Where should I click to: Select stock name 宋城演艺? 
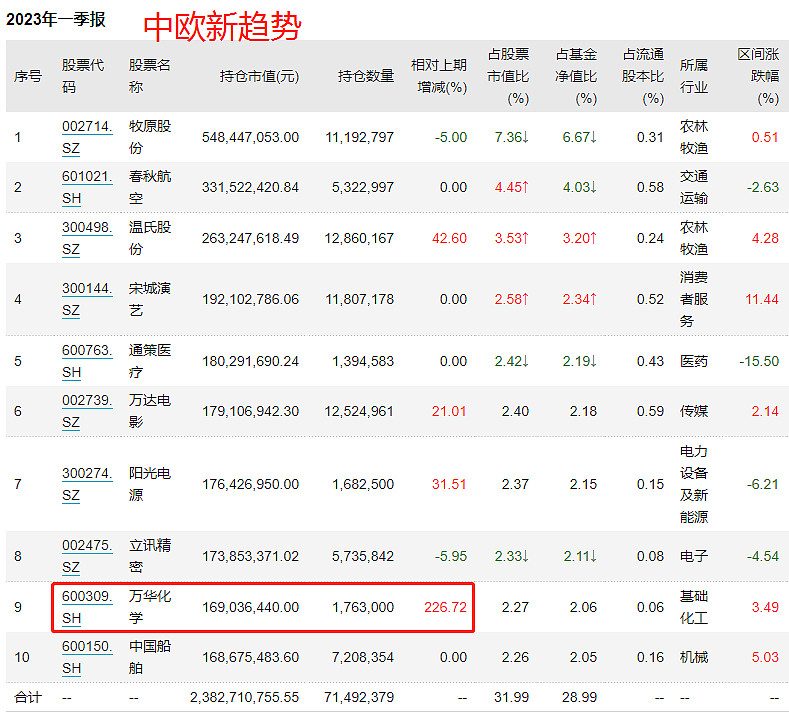150,299
